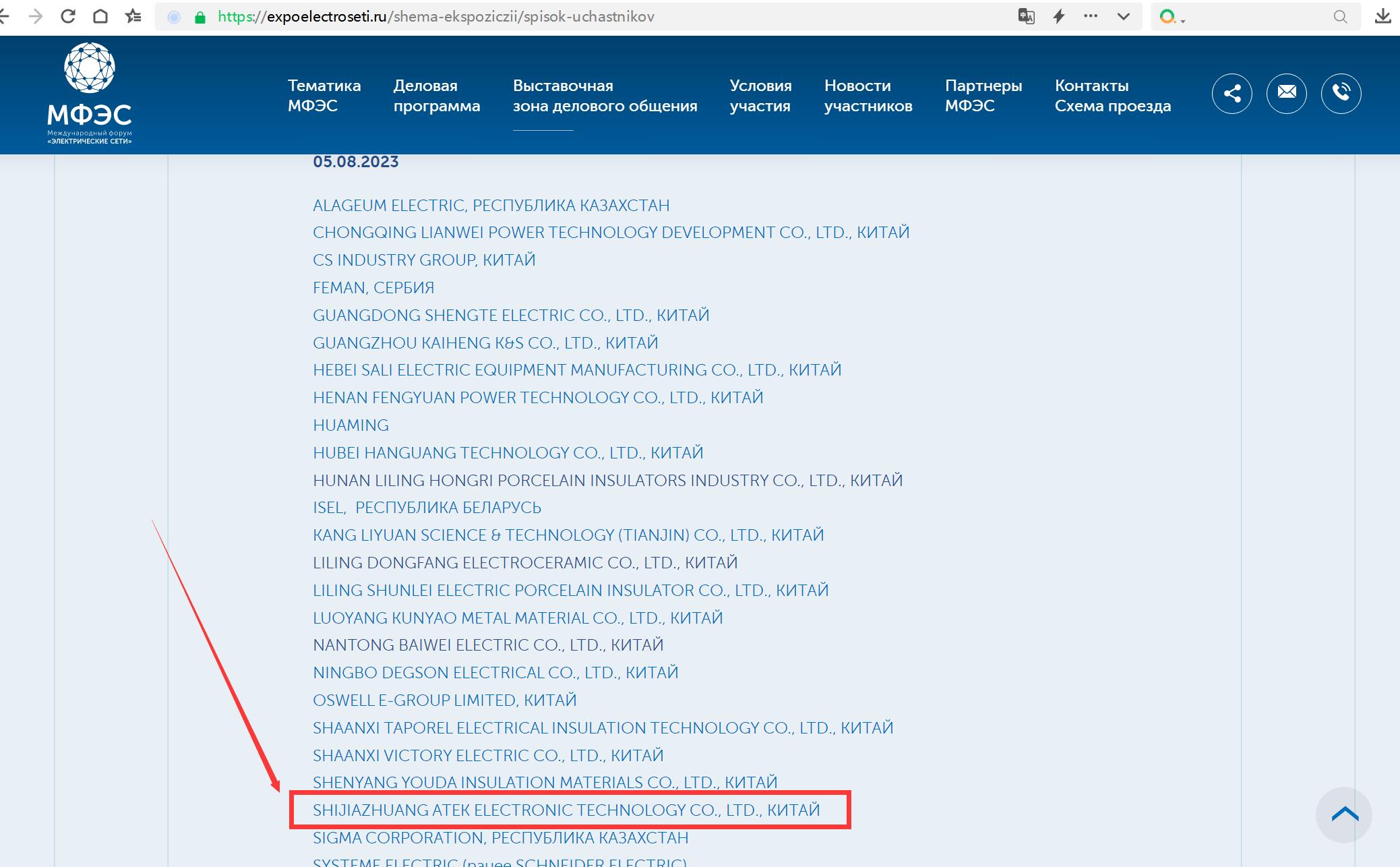Open FEMAN, СЕРБИЯ link
This screenshot has height=867, width=1400.
tap(373, 288)
